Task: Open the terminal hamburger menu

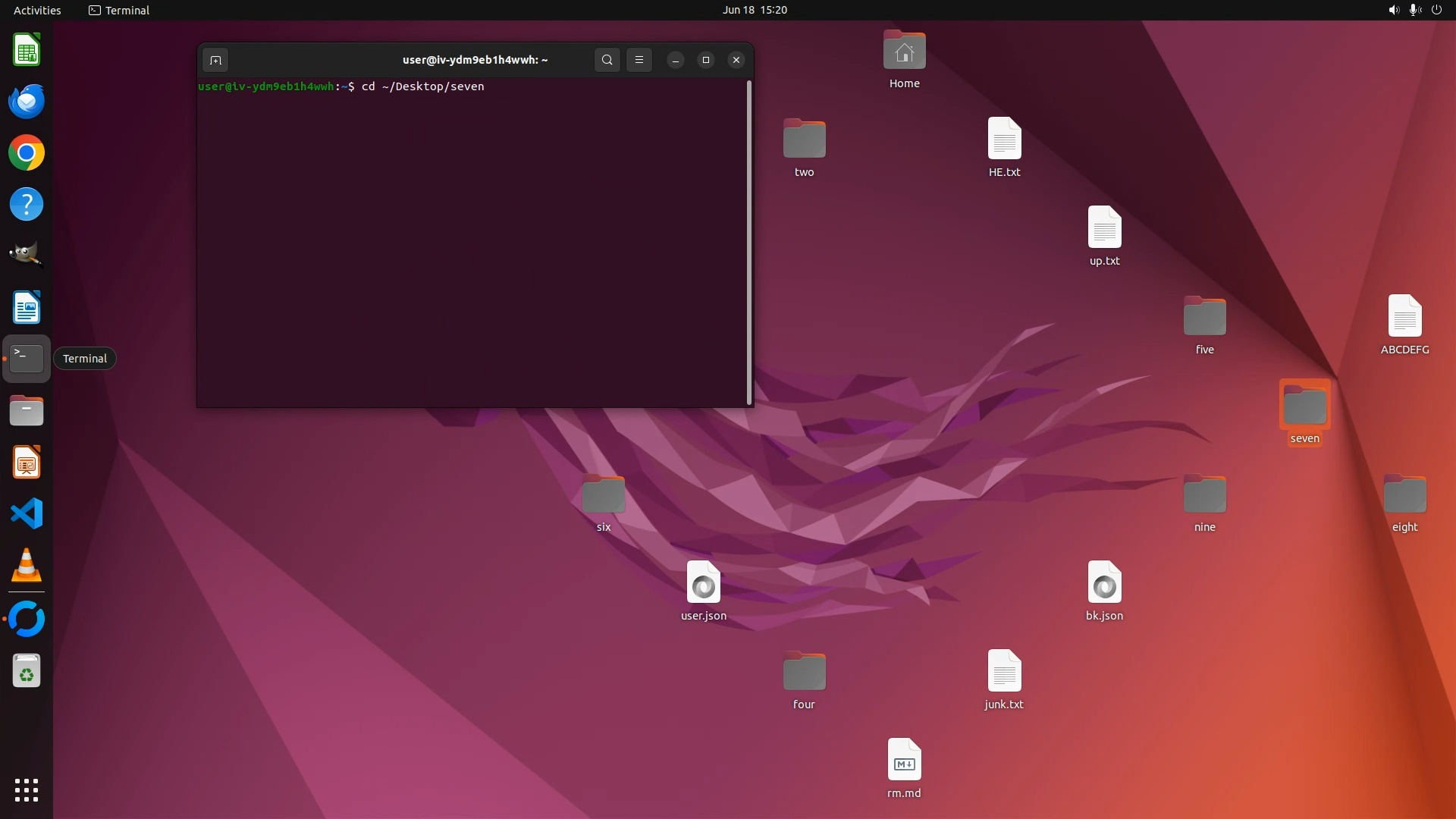Action: click(x=639, y=60)
